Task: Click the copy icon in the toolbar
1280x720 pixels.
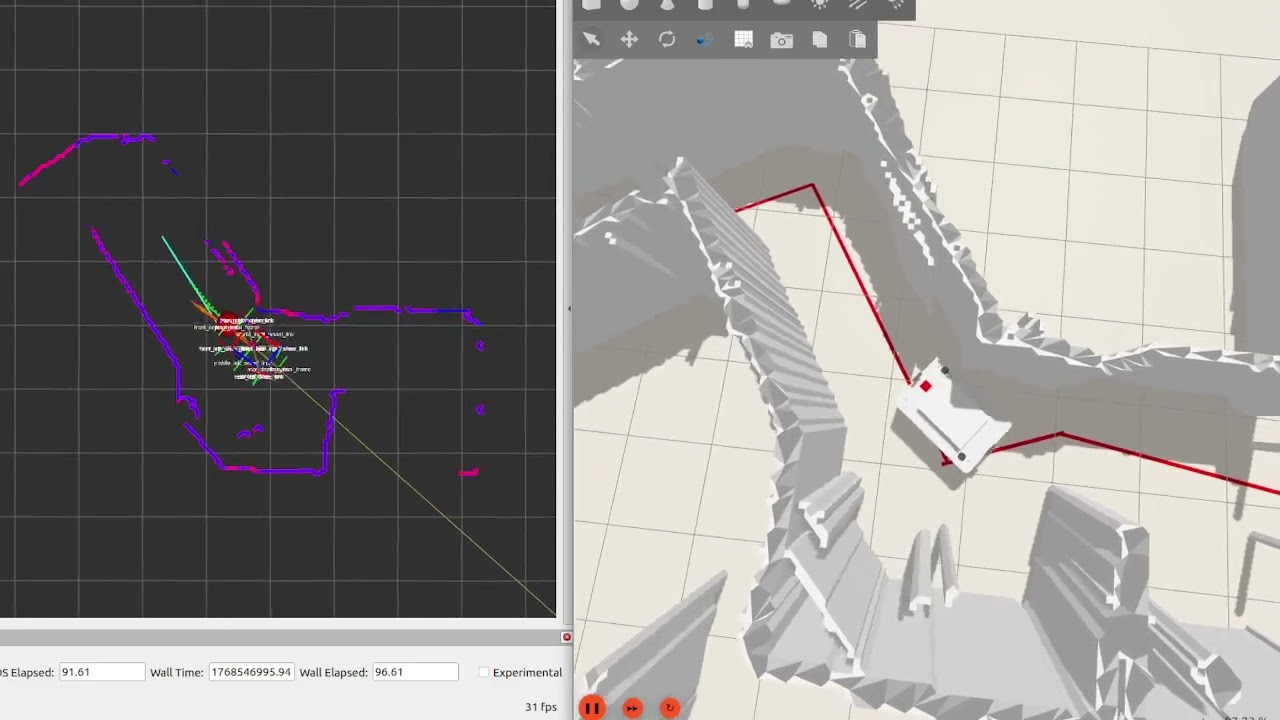Action: [x=820, y=39]
